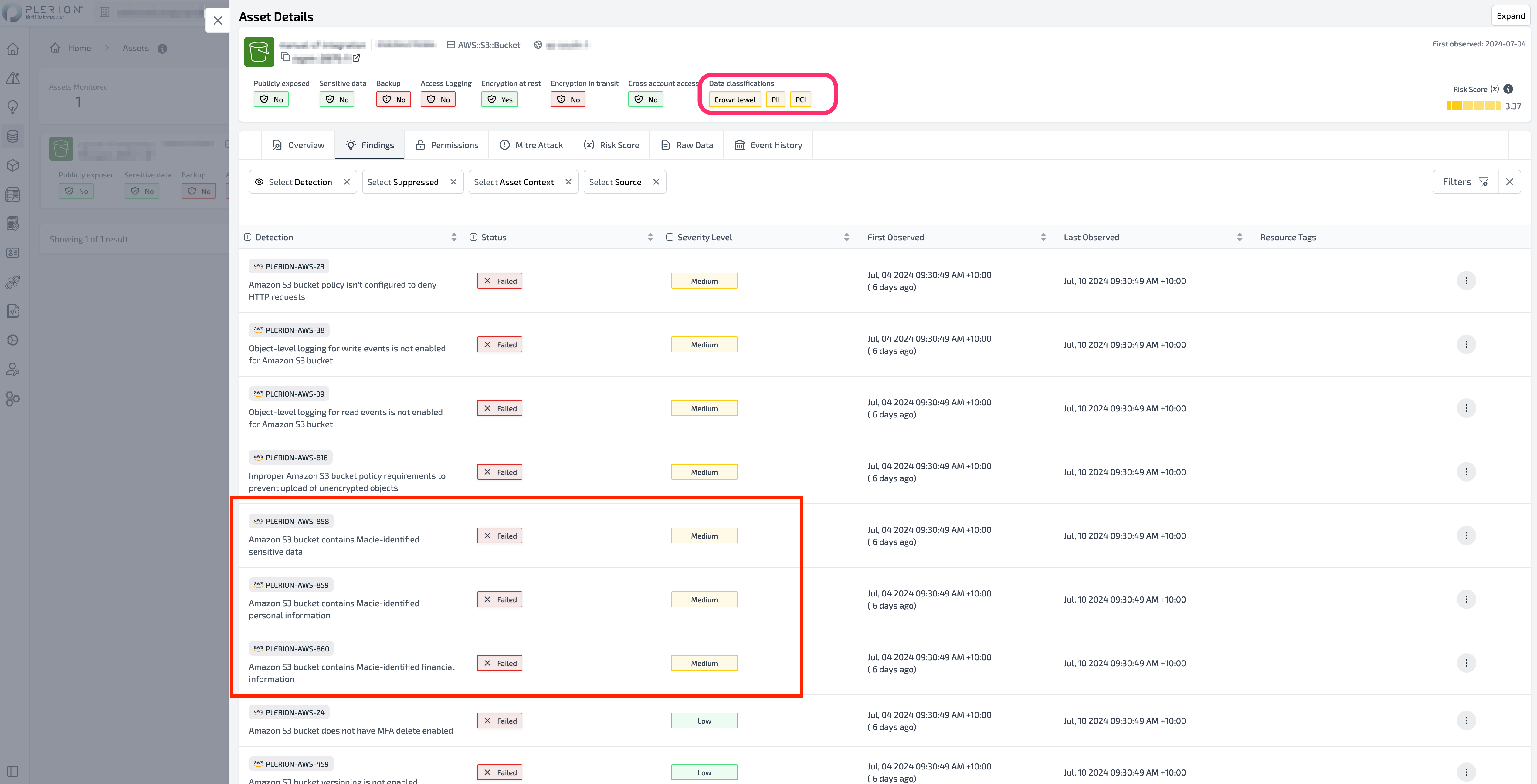Image resolution: width=1537 pixels, height=784 pixels.
Task: Sort by First Observed column
Action: click(x=1043, y=238)
